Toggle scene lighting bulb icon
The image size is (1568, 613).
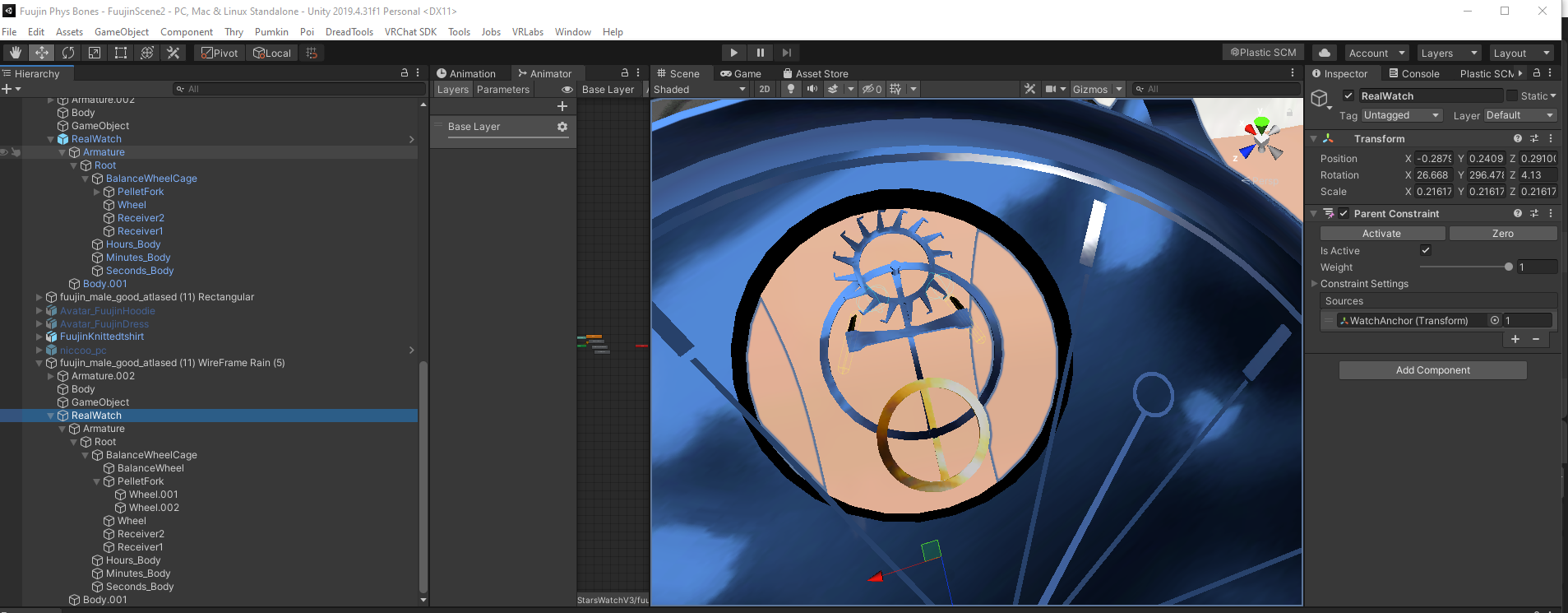tap(791, 89)
